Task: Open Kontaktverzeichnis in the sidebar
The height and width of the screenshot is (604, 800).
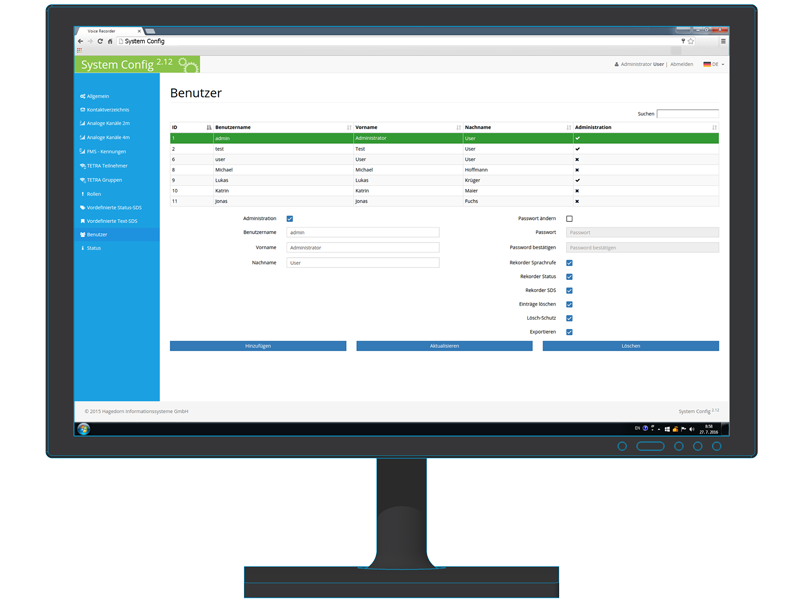Action: pos(107,110)
